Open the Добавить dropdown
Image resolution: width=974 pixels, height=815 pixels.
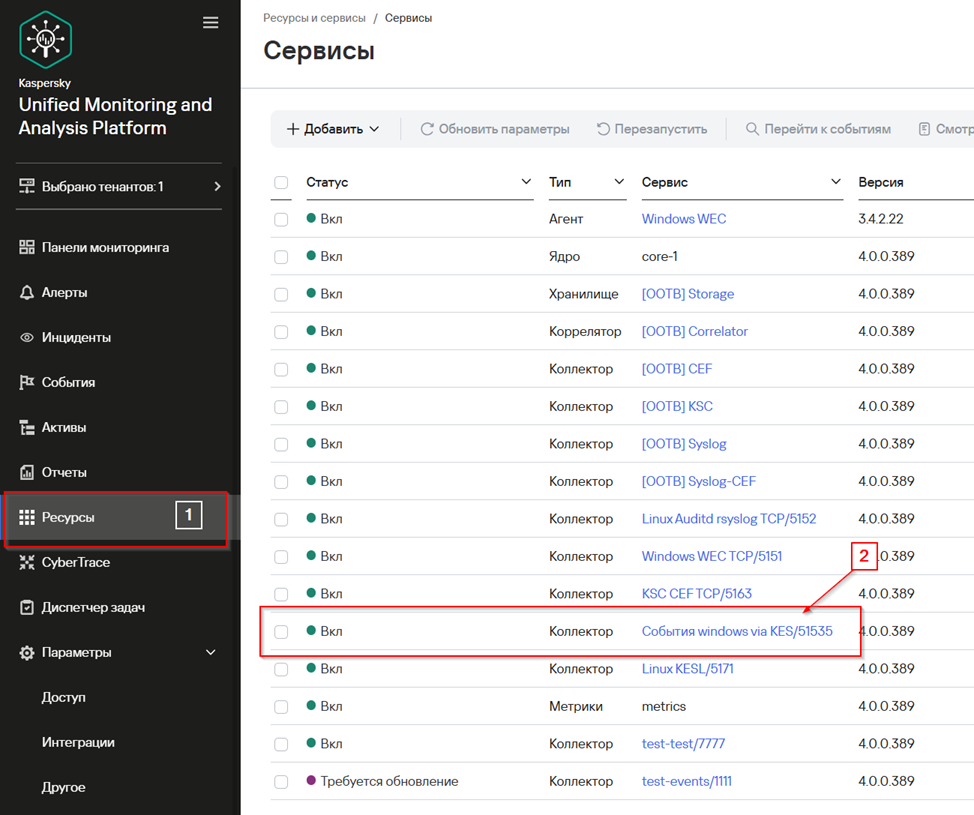pyautogui.click(x=333, y=129)
